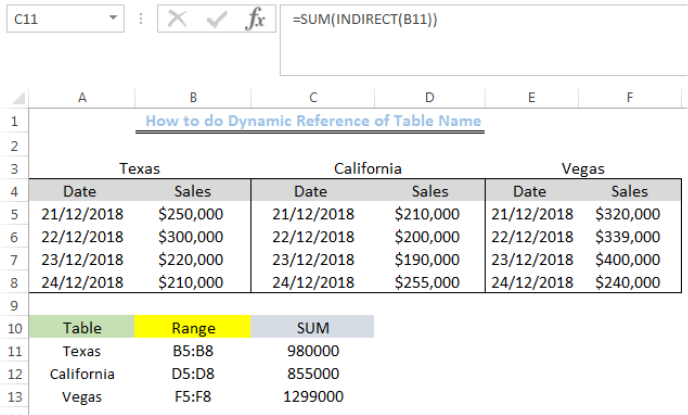Viewport: 688px width, 415px height.
Task: Select column C header
Action: 313,97
